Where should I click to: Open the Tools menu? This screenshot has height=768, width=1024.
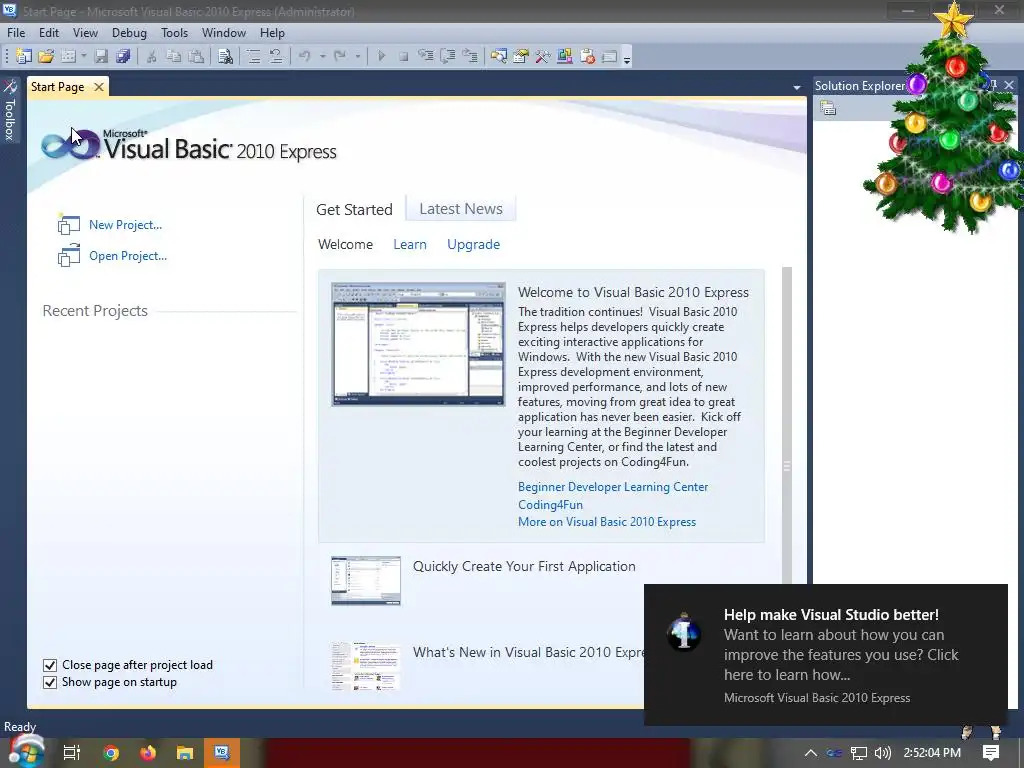pyautogui.click(x=174, y=33)
